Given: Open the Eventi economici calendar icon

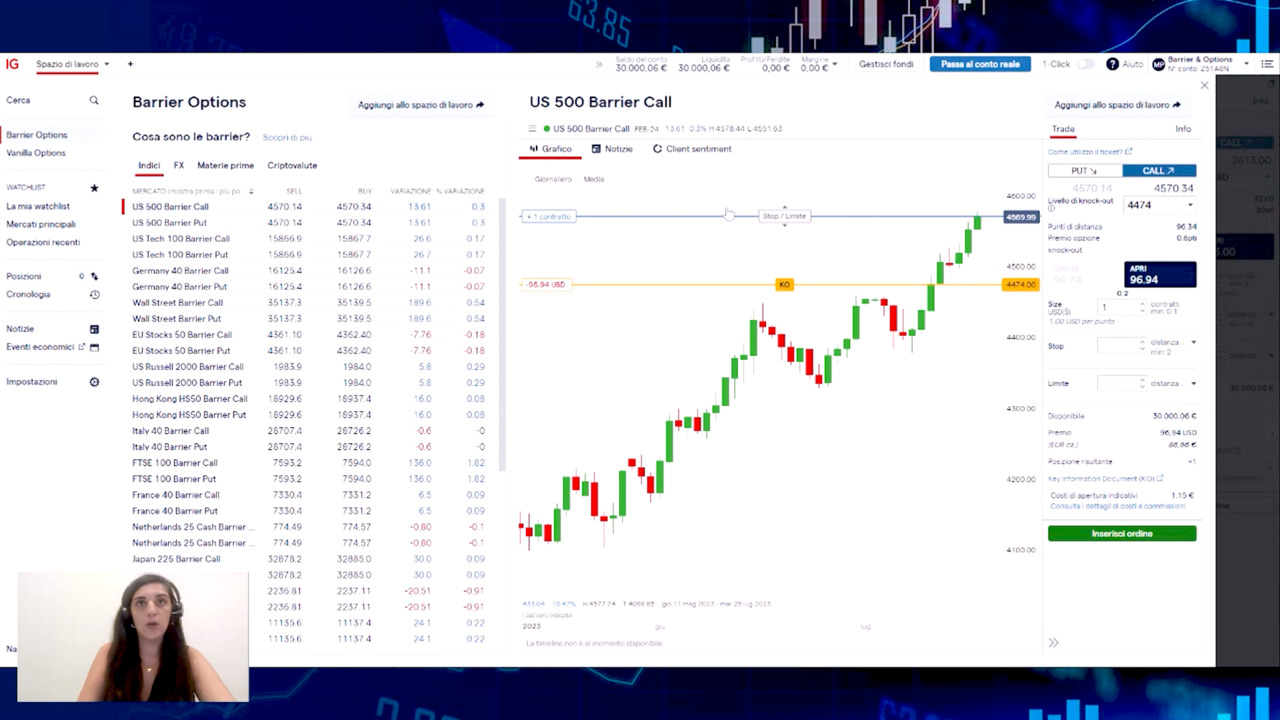Looking at the screenshot, I should pos(94,347).
